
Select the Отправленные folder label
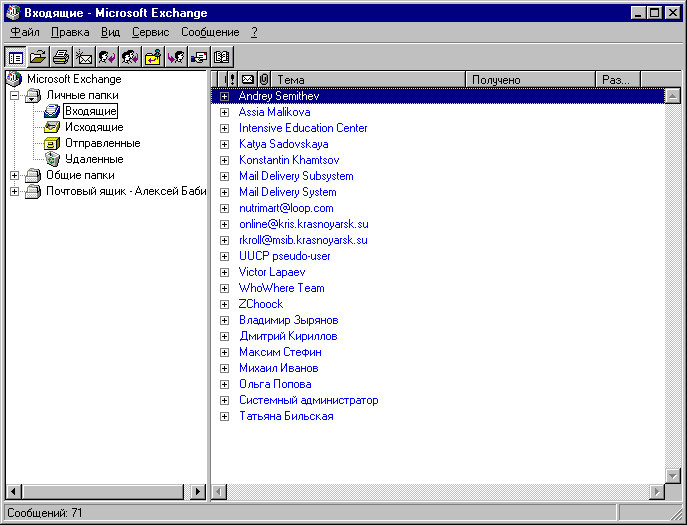(x=103, y=143)
